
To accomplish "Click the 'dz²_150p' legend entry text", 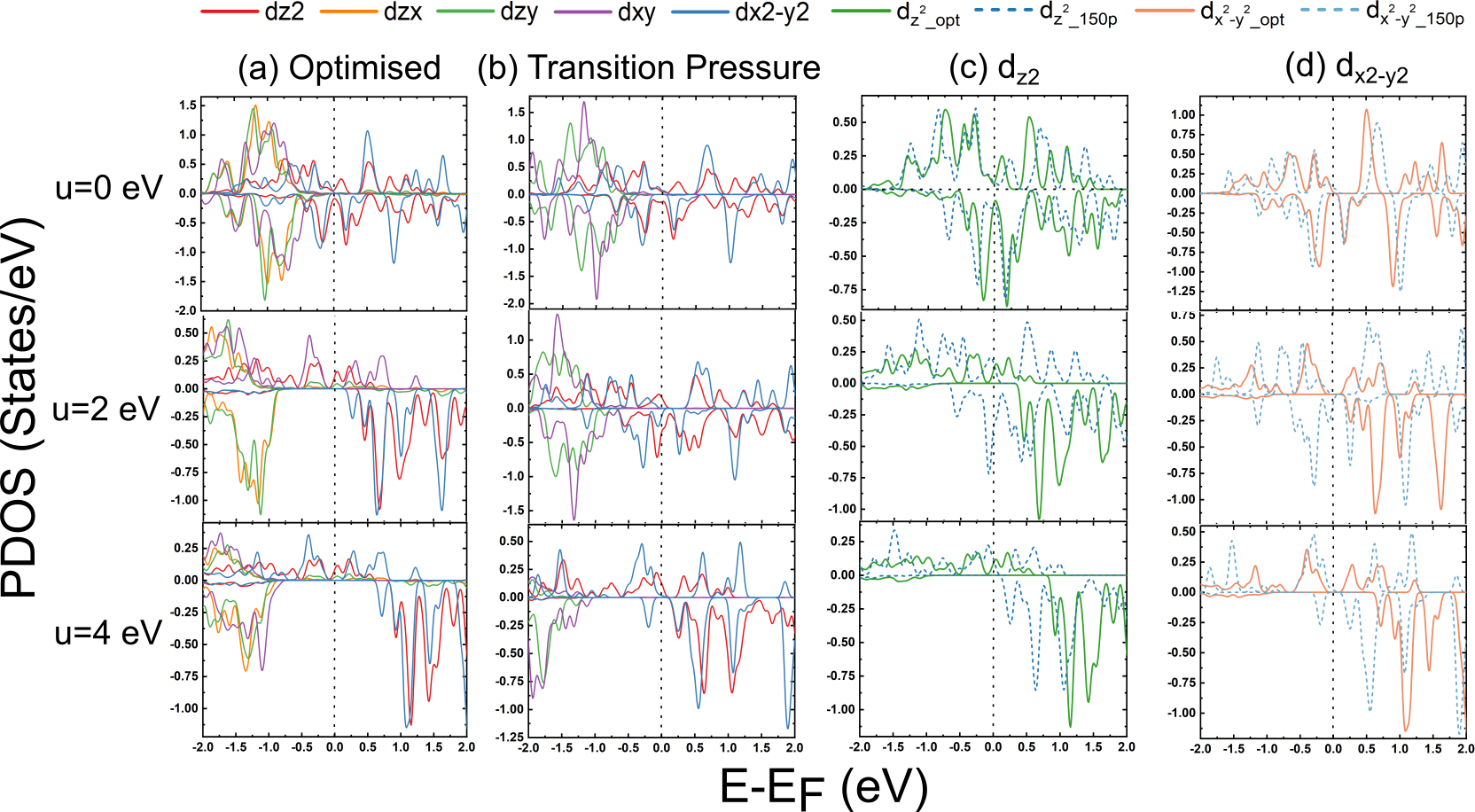I will [x=1078, y=14].
